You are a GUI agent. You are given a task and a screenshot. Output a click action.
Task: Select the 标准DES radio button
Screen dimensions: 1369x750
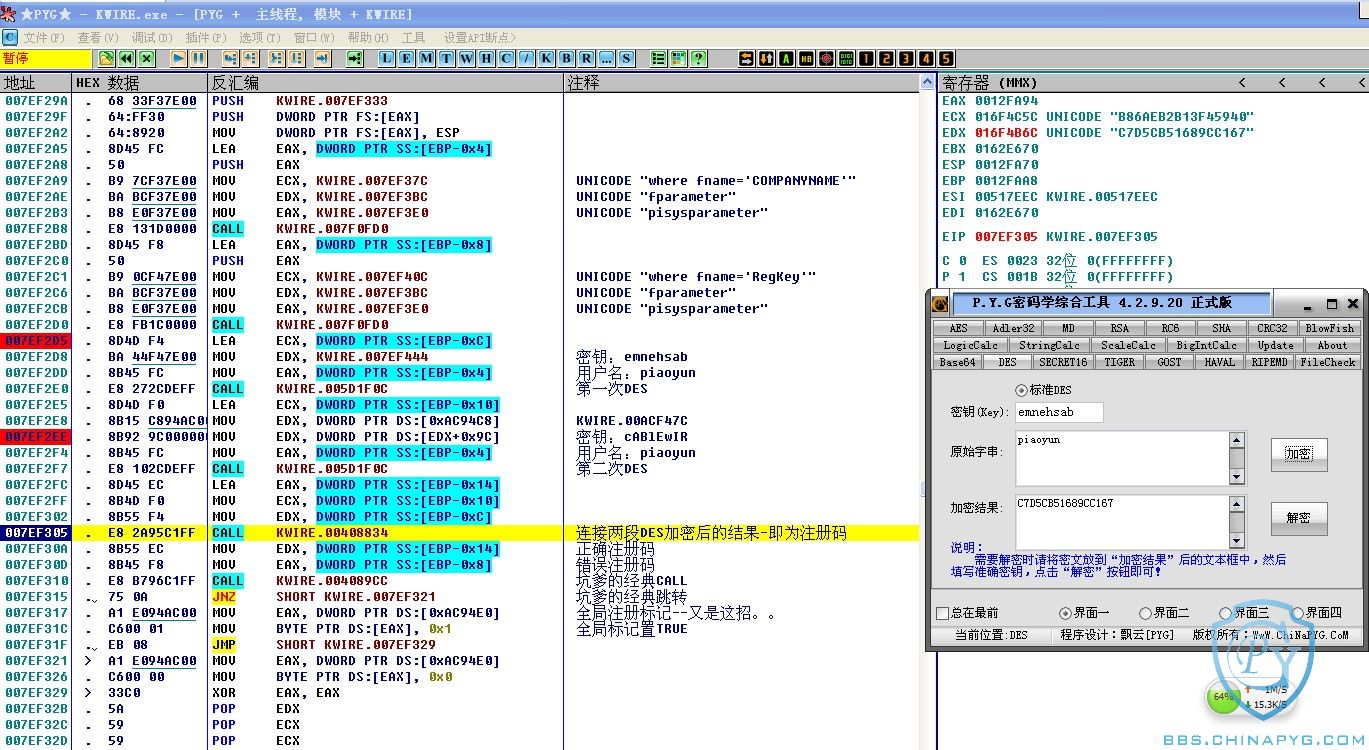coord(1021,390)
